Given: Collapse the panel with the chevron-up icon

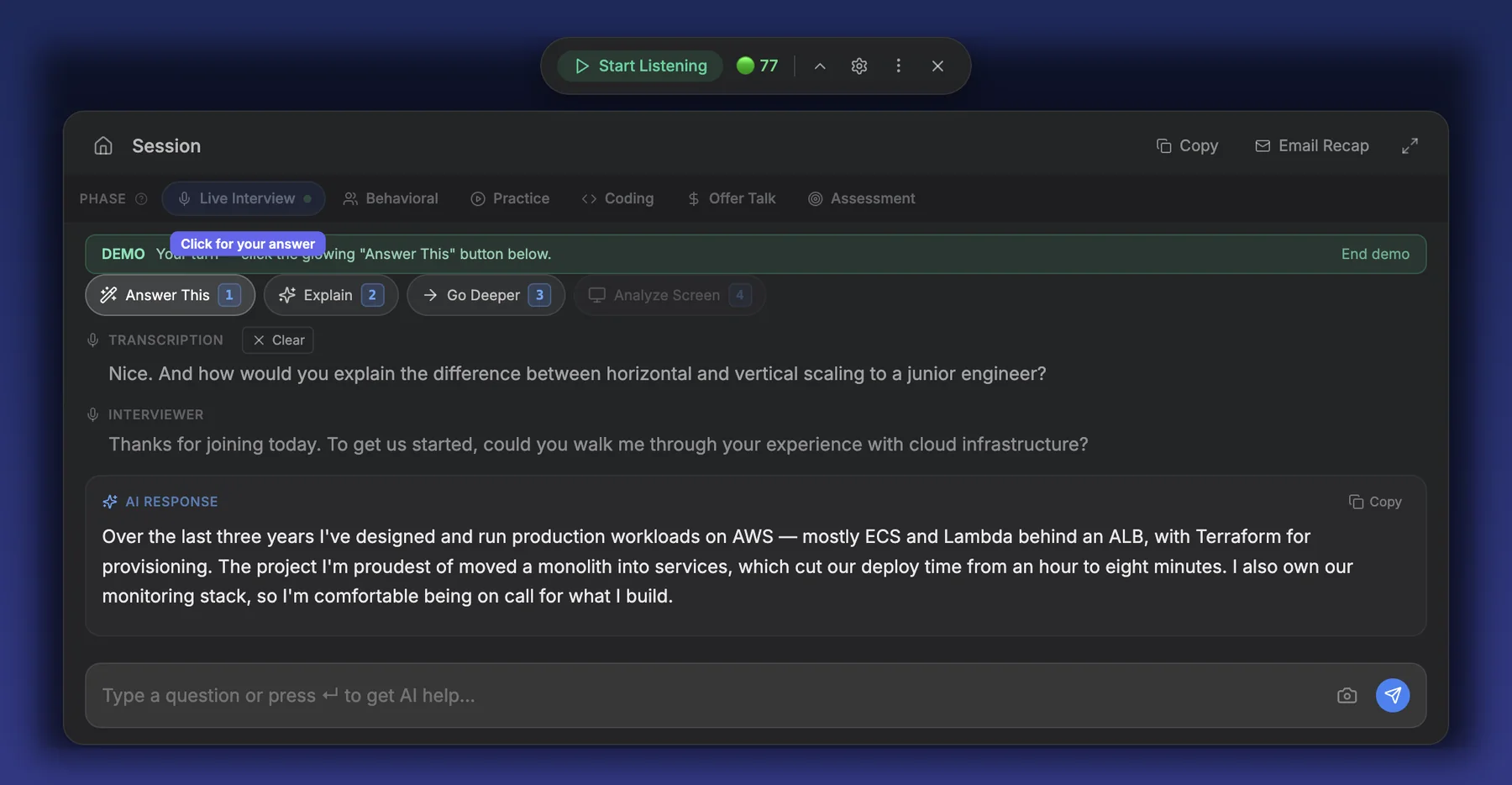Looking at the screenshot, I should tap(820, 66).
